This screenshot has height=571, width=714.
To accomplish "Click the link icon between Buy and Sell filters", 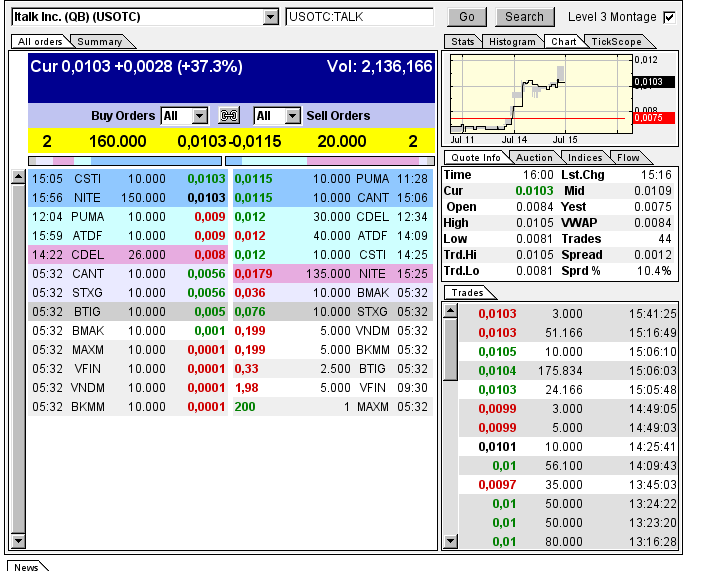I will pos(229,116).
